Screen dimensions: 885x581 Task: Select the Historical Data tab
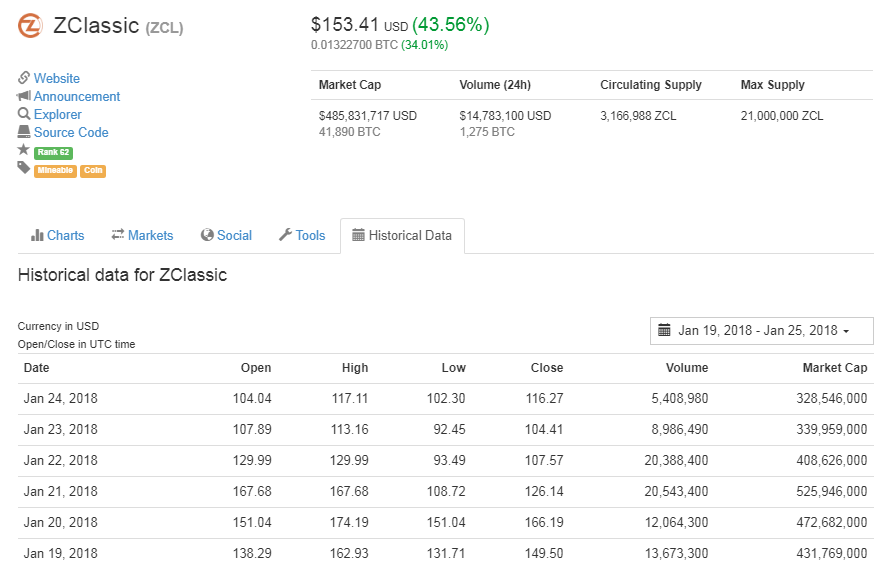[402, 235]
